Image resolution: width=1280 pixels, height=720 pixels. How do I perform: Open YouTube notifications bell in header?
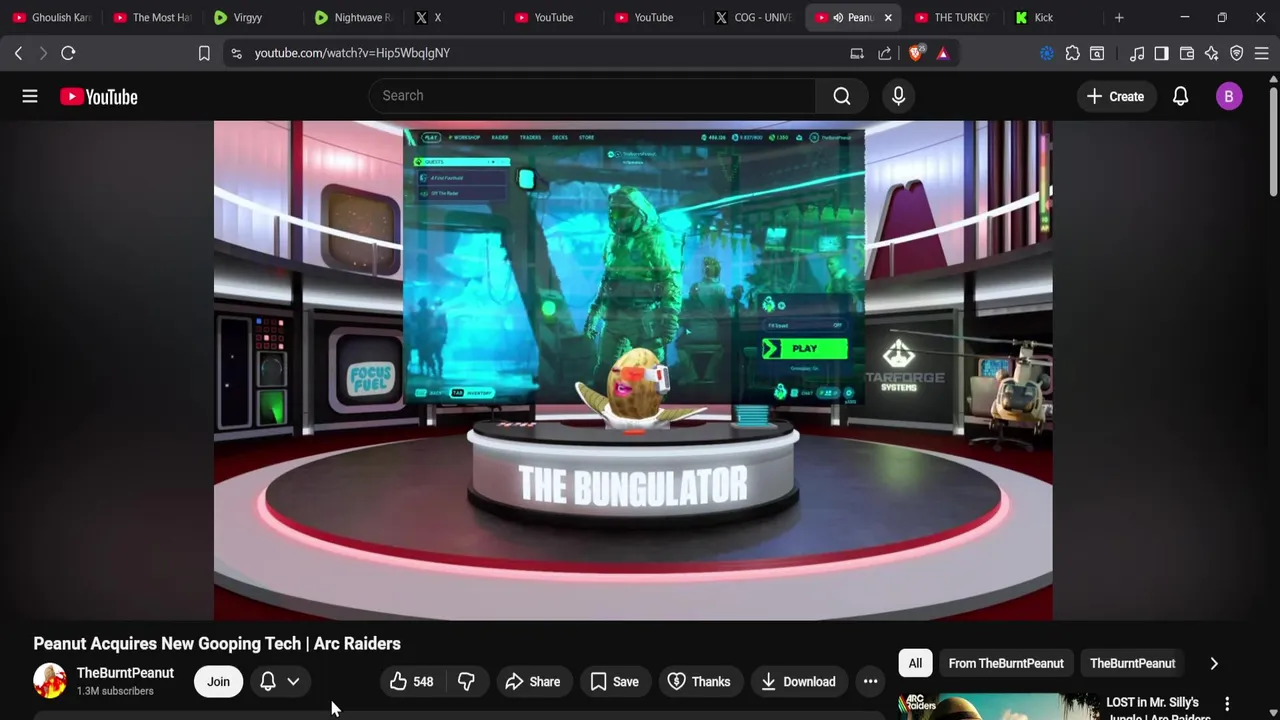click(1180, 96)
